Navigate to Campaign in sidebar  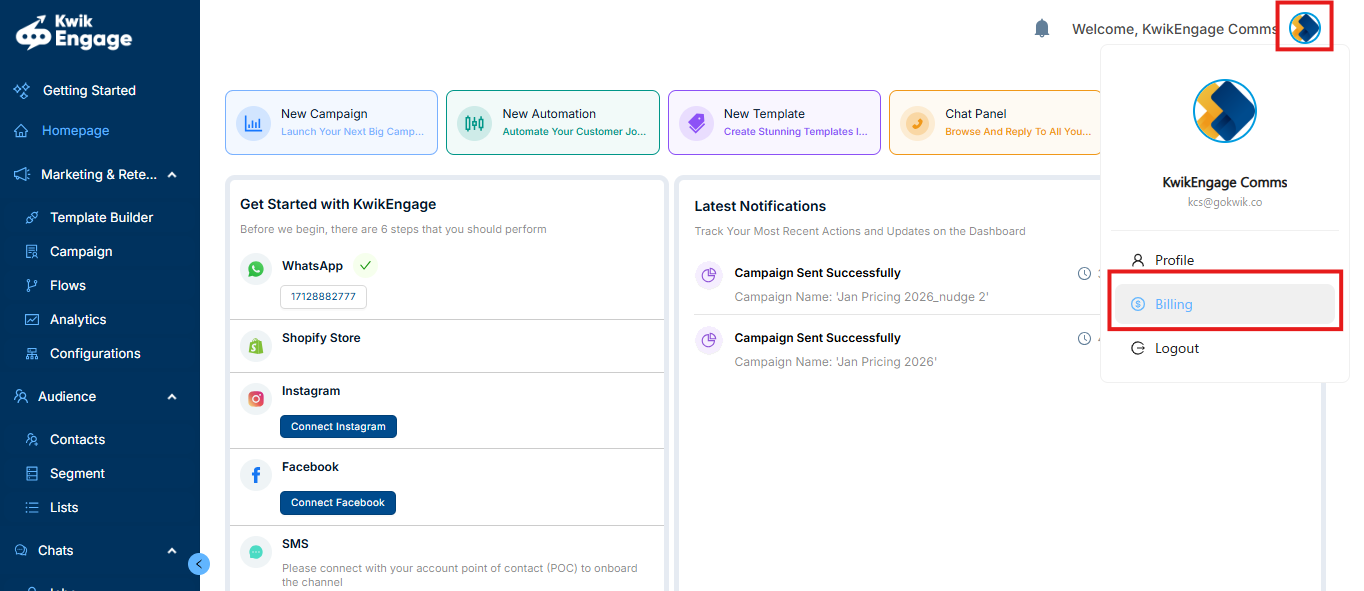[x=81, y=252]
